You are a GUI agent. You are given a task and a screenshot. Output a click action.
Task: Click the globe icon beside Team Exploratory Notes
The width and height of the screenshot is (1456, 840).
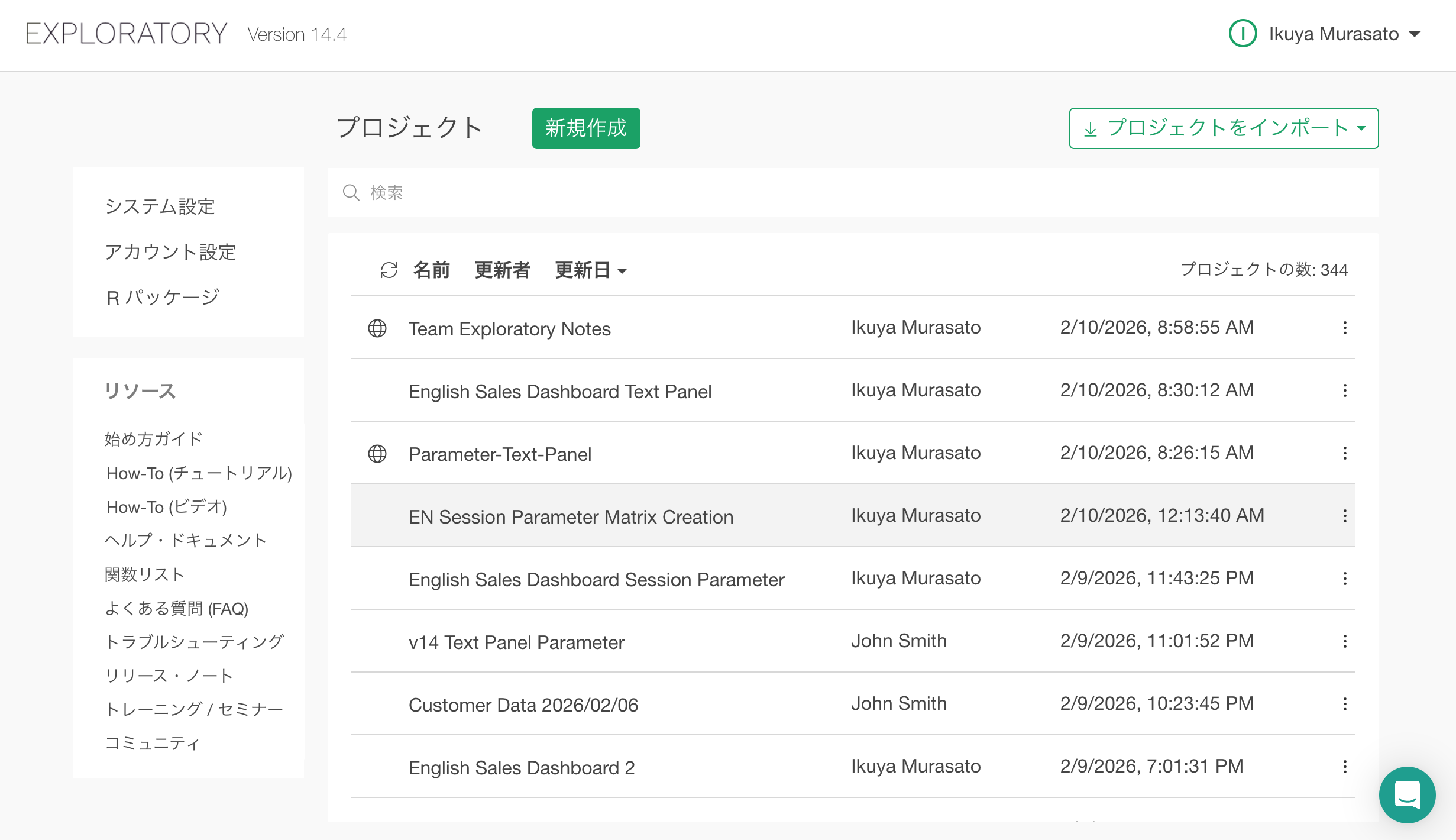pyautogui.click(x=377, y=328)
